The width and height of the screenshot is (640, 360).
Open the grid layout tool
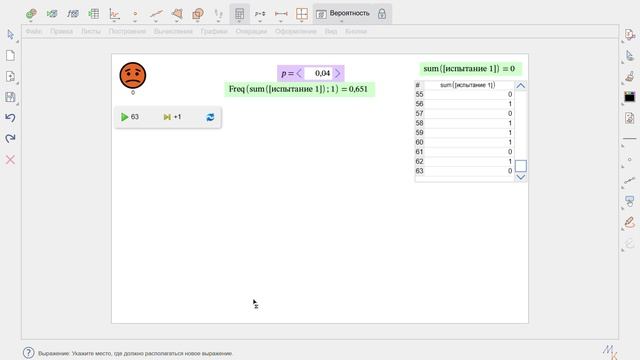point(302,14)
